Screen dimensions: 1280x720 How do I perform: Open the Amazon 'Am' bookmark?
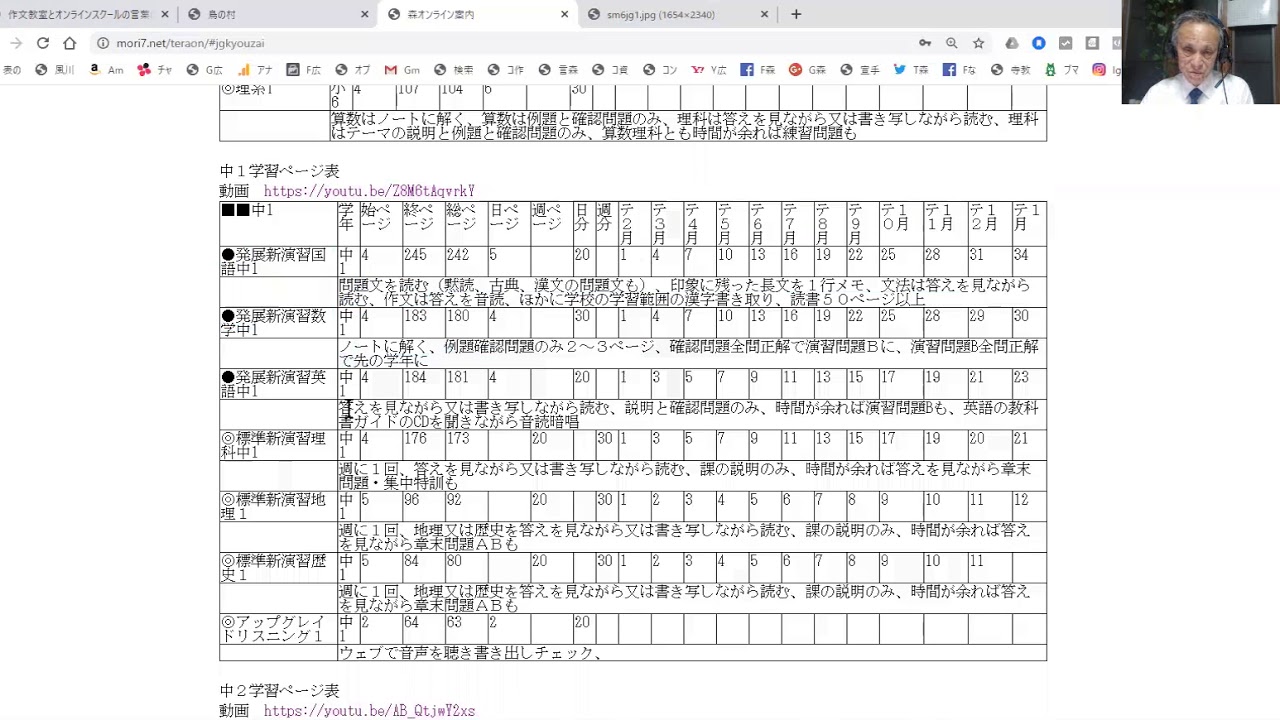pos(106,70)
